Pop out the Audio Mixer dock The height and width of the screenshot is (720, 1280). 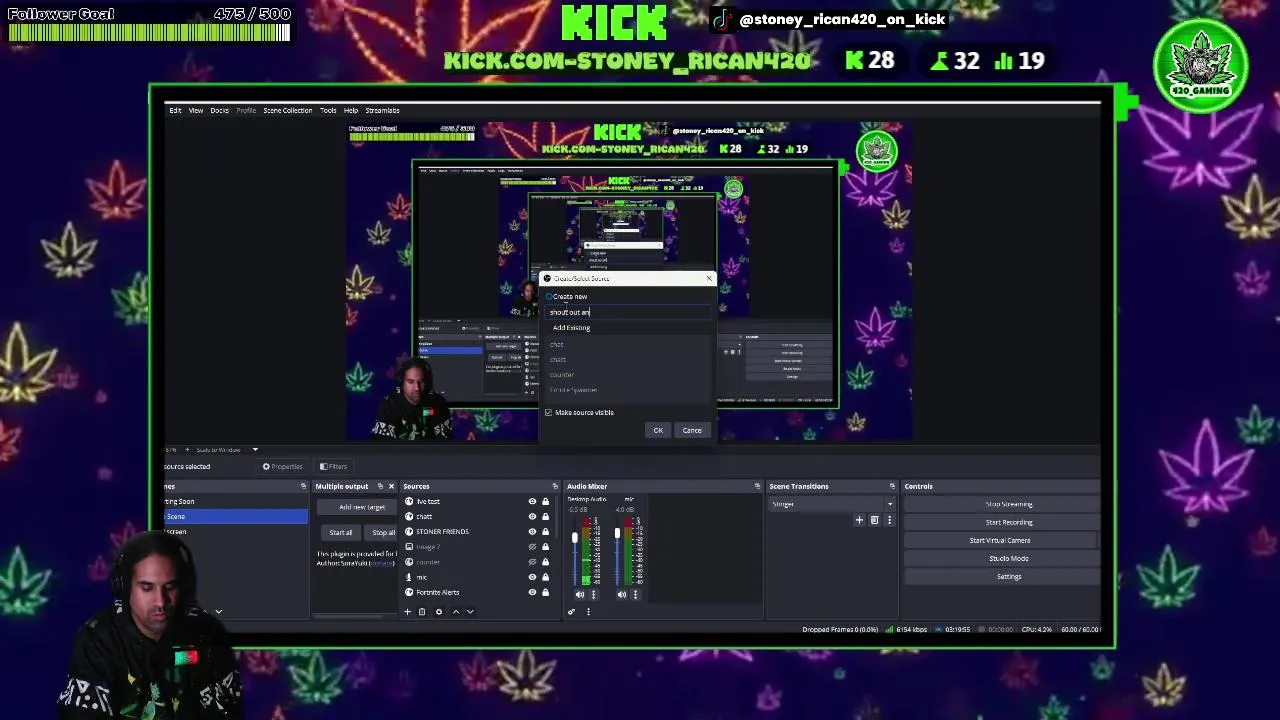tap(757, 486)
